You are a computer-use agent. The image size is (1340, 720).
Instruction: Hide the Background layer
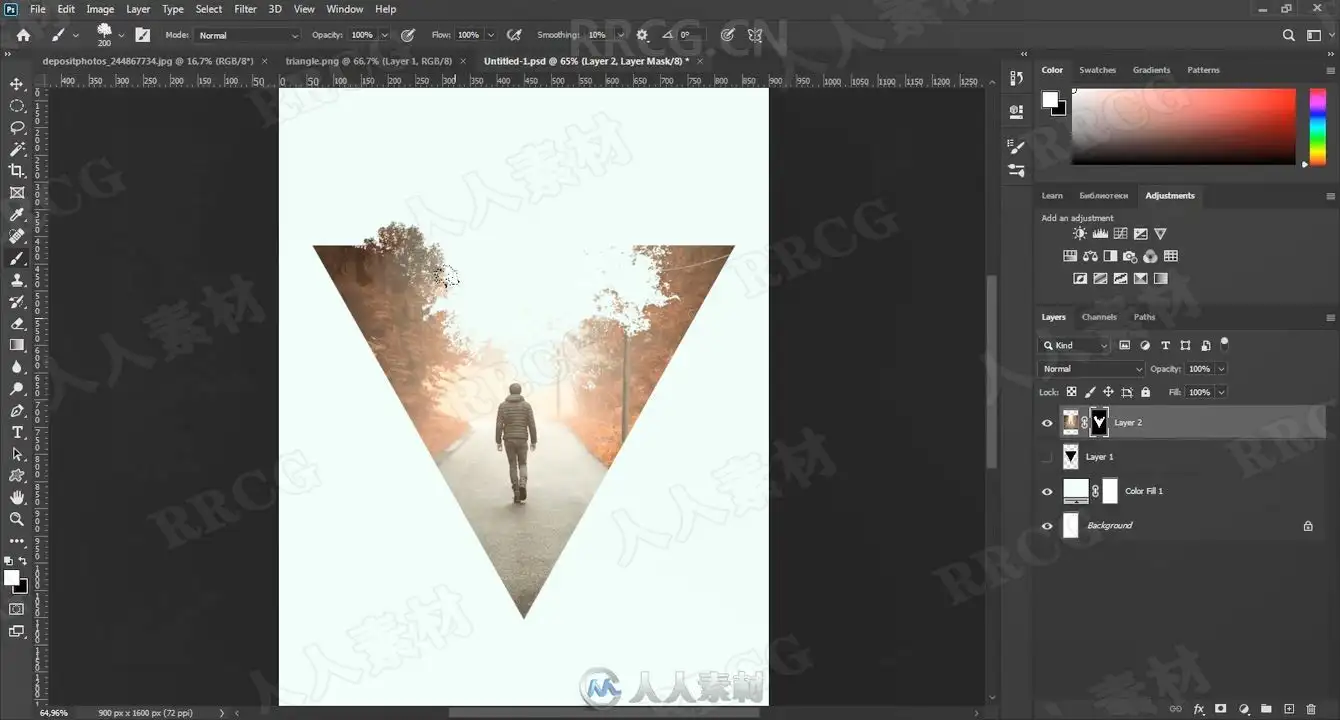pyautogui.click(x=1047, y=526)
